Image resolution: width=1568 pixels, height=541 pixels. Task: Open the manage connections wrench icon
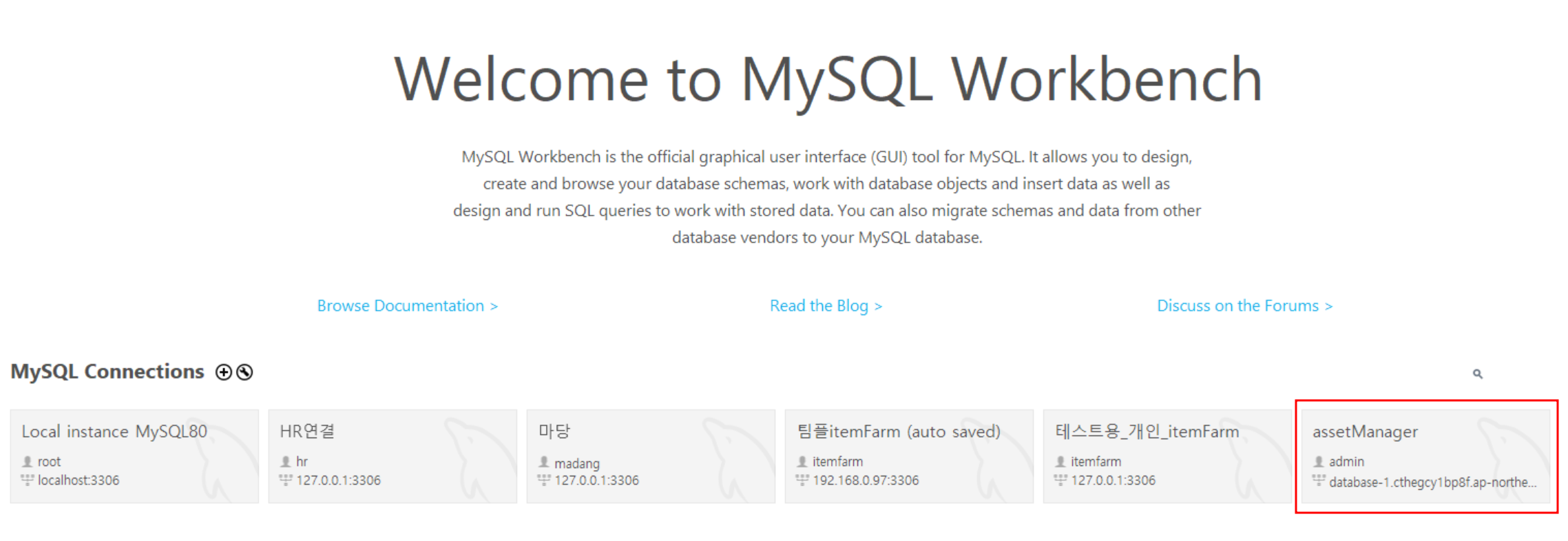[x=244, y=372]
